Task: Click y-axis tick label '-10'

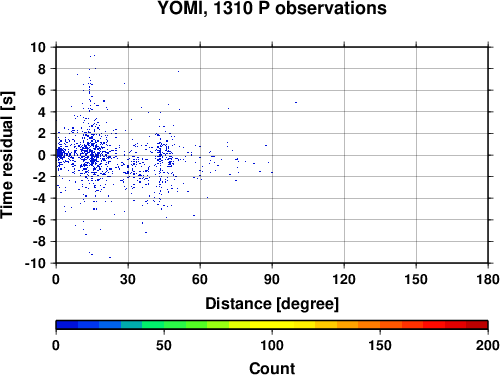Action: click(35, 263)
